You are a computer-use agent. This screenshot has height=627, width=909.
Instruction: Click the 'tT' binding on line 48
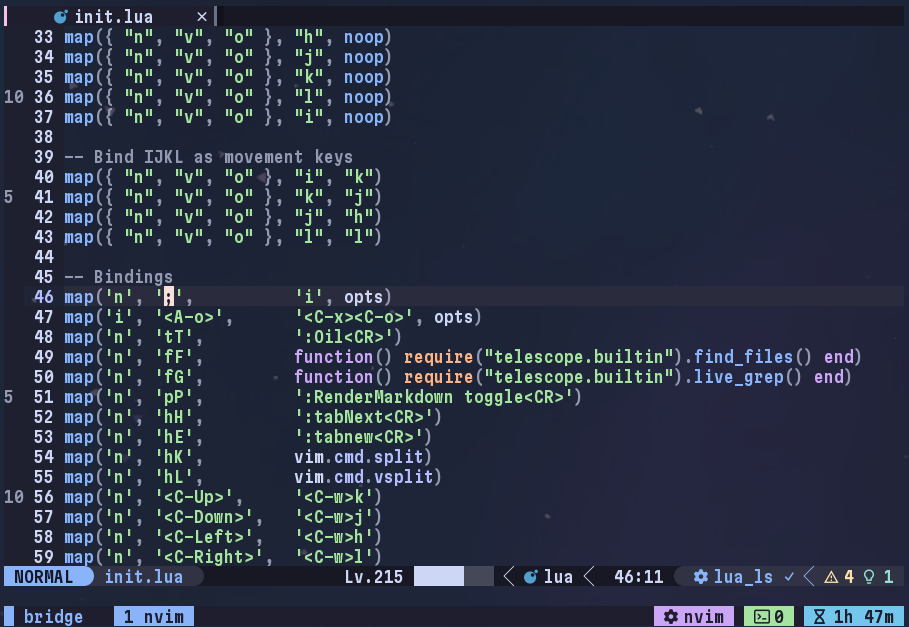click(174, 337)
